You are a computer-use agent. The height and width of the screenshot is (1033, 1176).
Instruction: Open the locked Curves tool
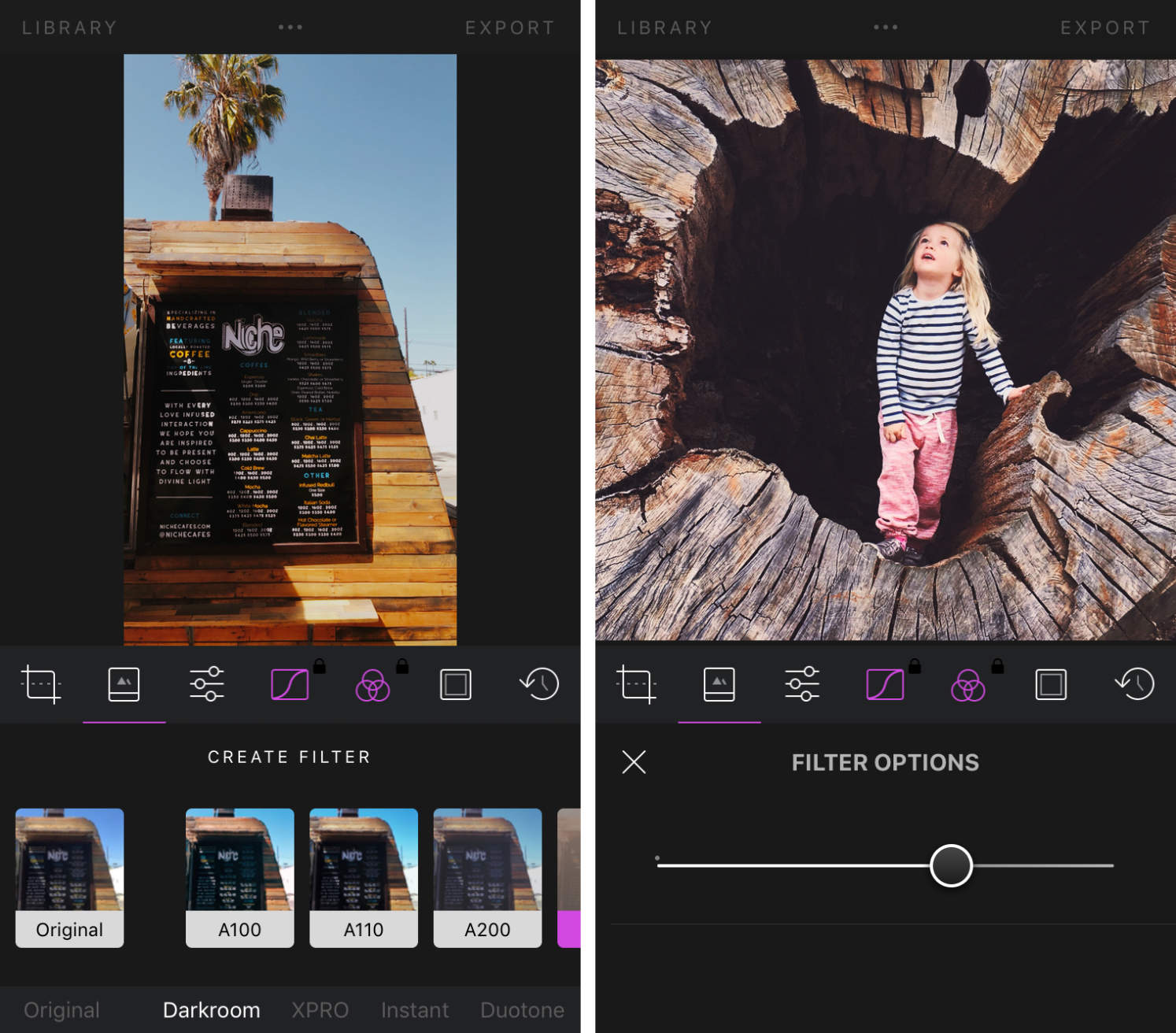click(x=290, y=683)
